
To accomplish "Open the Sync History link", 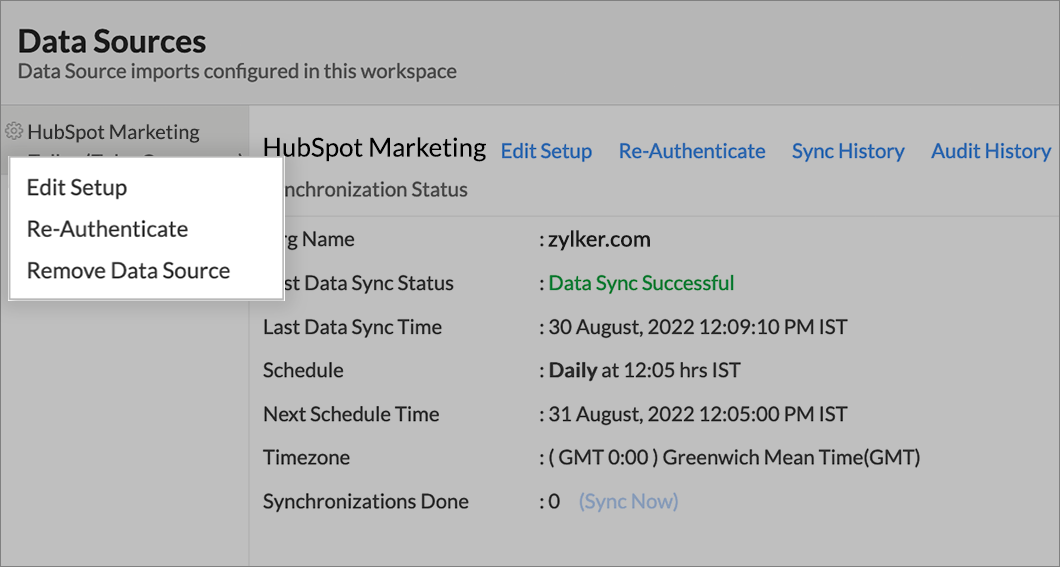I will point(848,151).
